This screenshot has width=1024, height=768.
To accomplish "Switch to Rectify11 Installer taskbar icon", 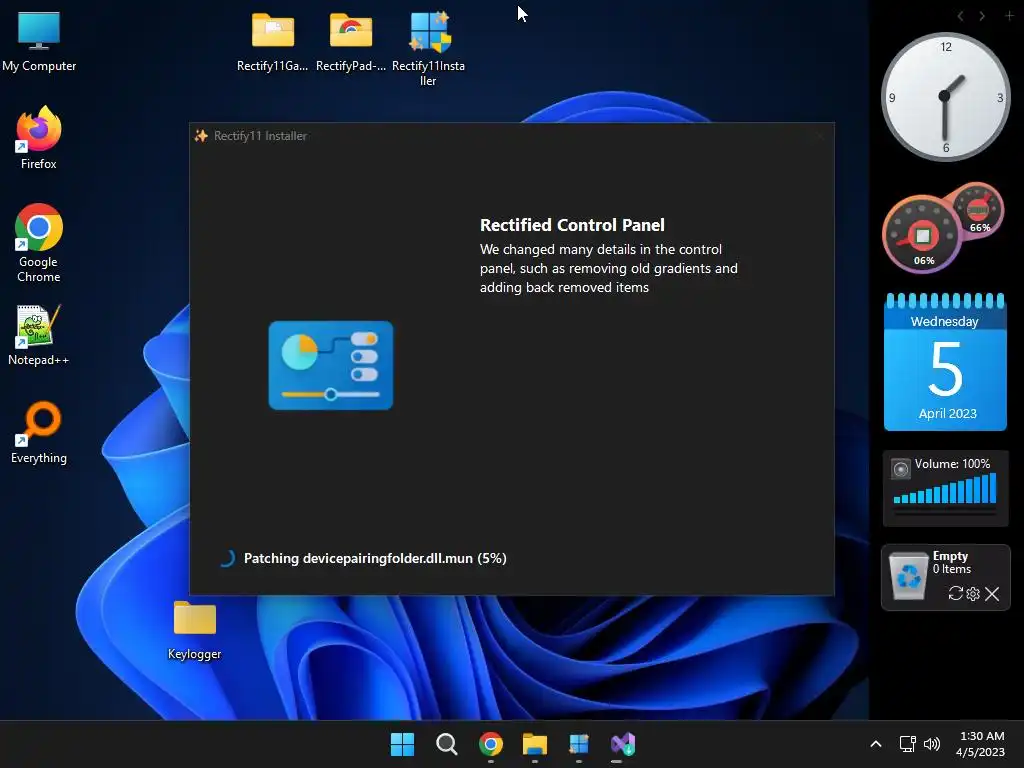I will click(579, 744).
